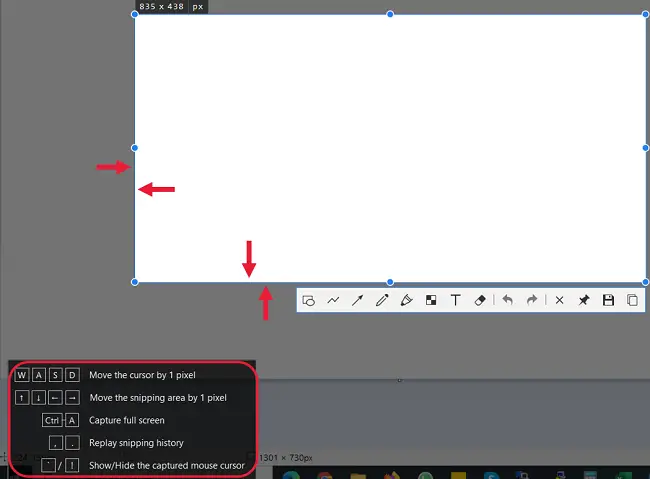Redo the last annotation

tap(532, 300)
